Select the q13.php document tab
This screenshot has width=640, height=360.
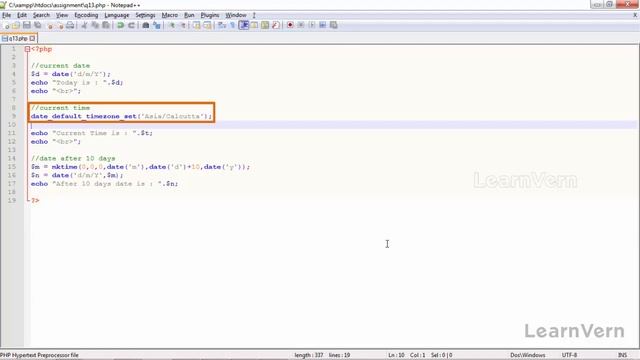point(18,38)
